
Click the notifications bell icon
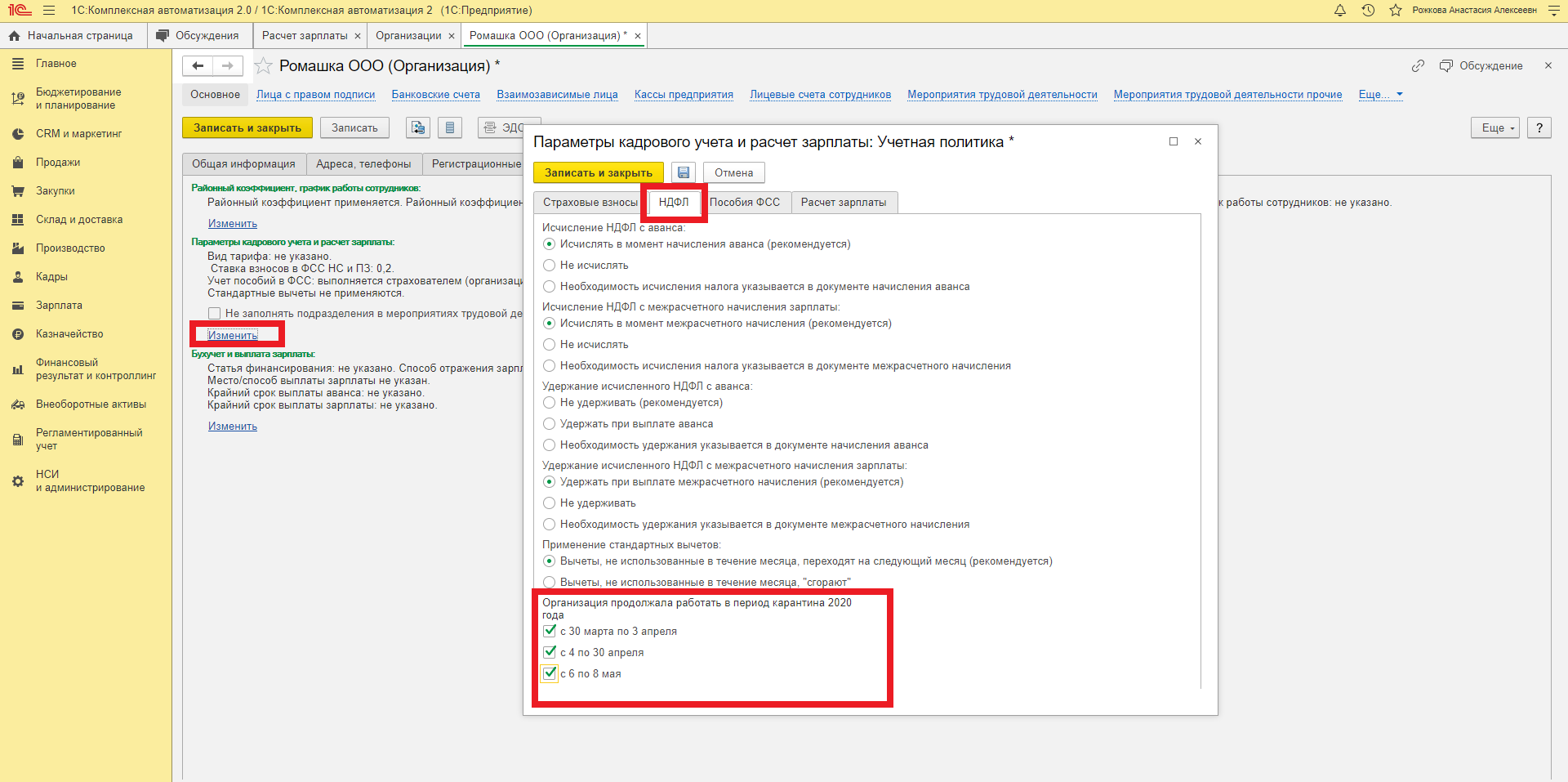click(x=1340, y=11)
